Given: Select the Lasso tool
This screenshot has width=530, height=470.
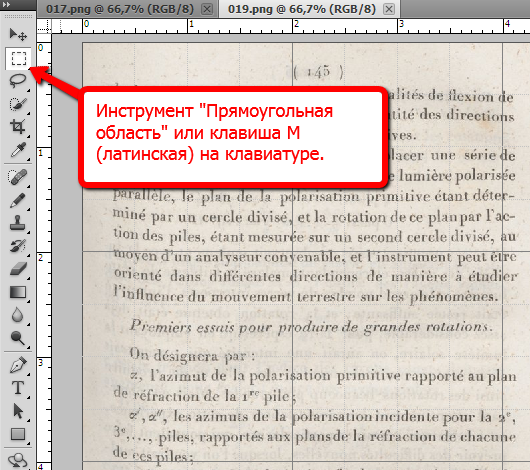Looking at the screenshot, I should [18, 81].
